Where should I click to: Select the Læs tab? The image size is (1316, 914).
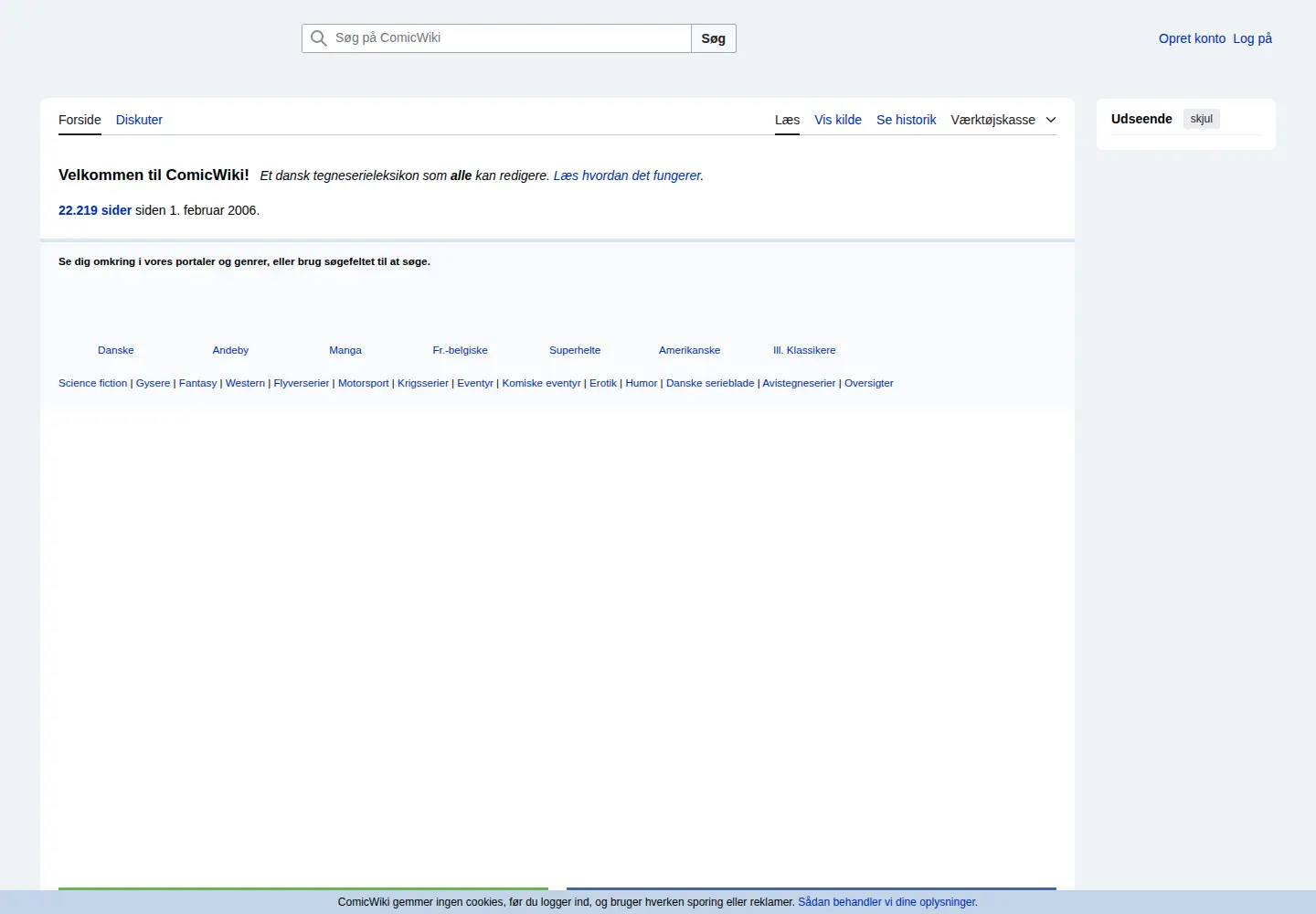[x=787, y=120]
